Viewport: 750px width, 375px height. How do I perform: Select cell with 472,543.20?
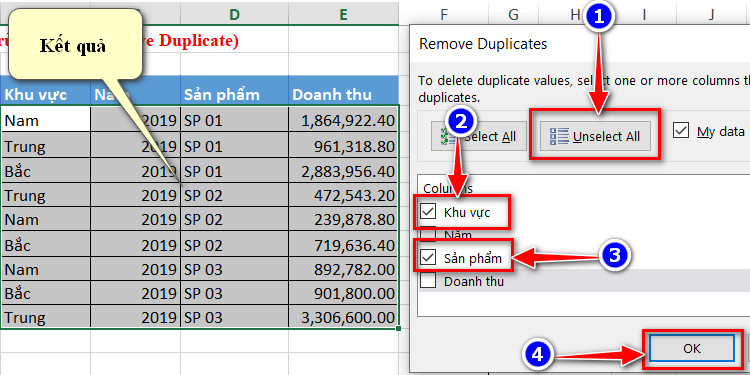tap(343, 195)
